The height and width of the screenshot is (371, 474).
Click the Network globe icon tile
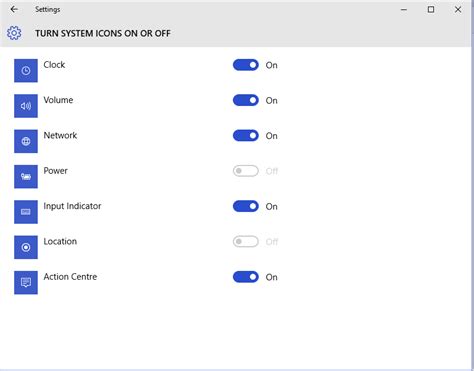click(x=26, y=141)
